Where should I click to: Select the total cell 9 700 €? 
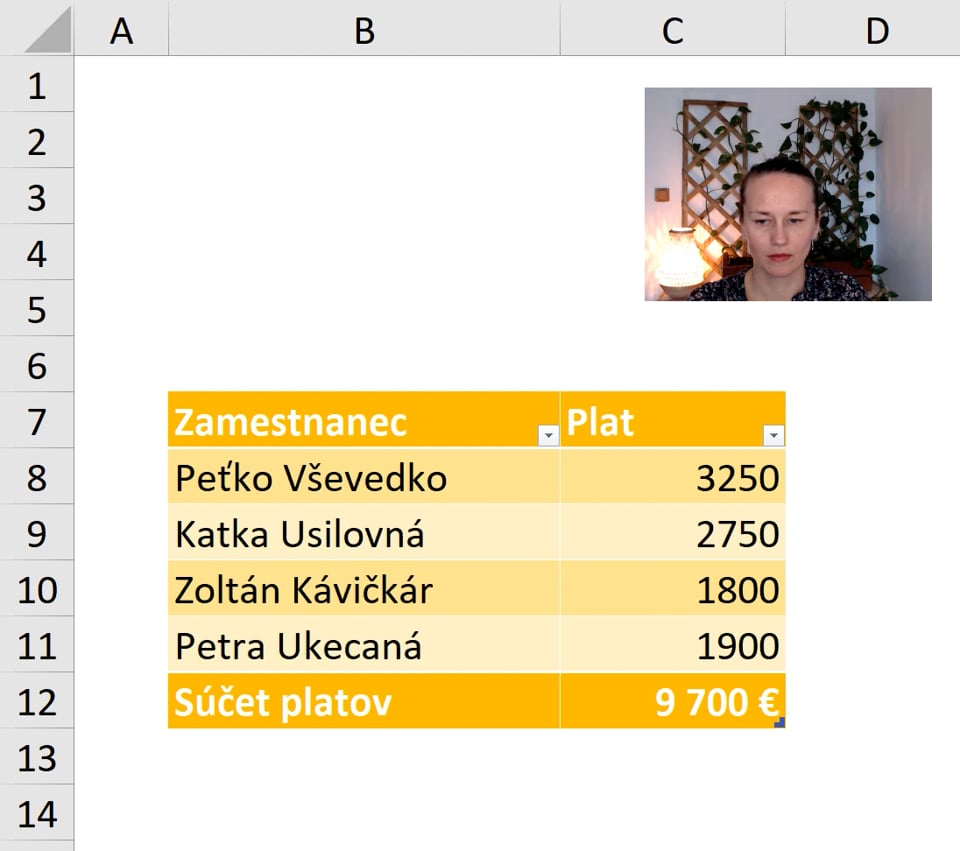click(x=673, y=701)
